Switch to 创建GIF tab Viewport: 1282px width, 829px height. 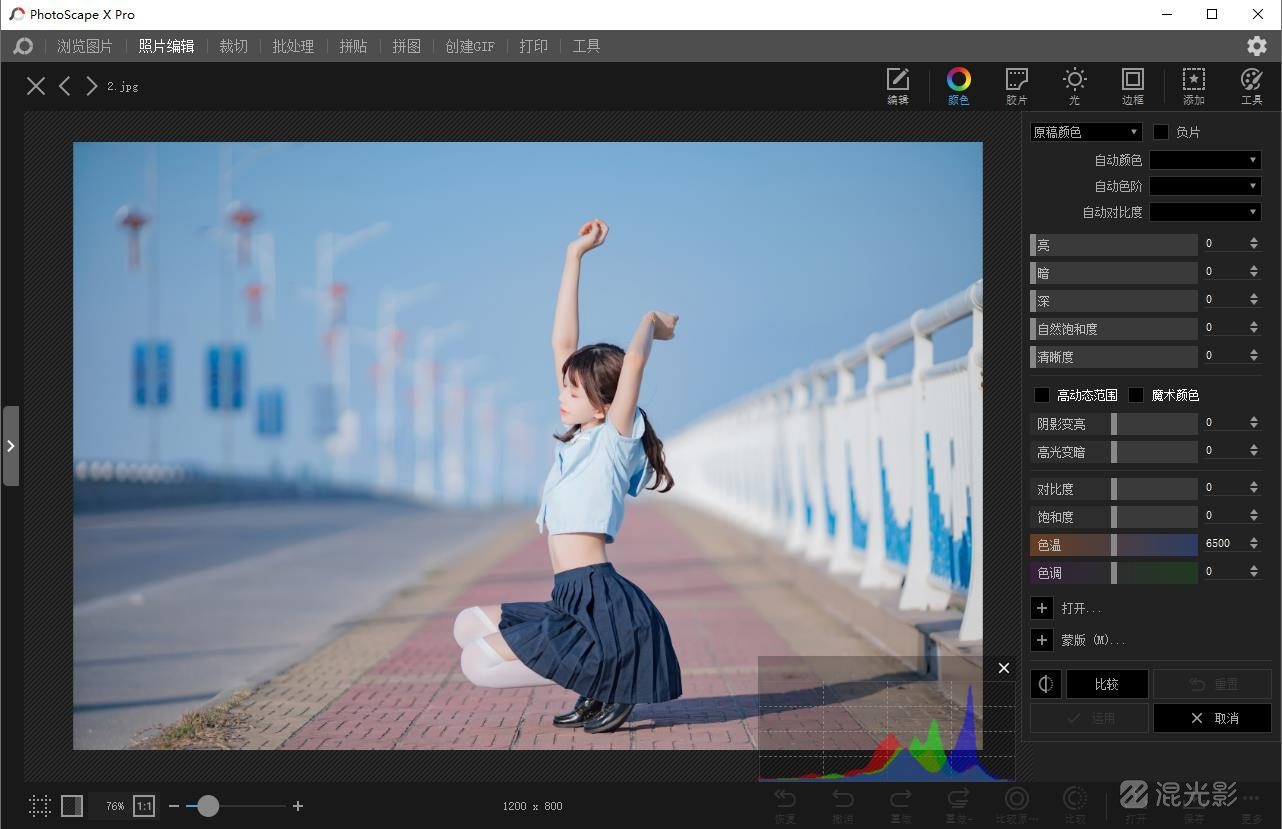[470, 46]
